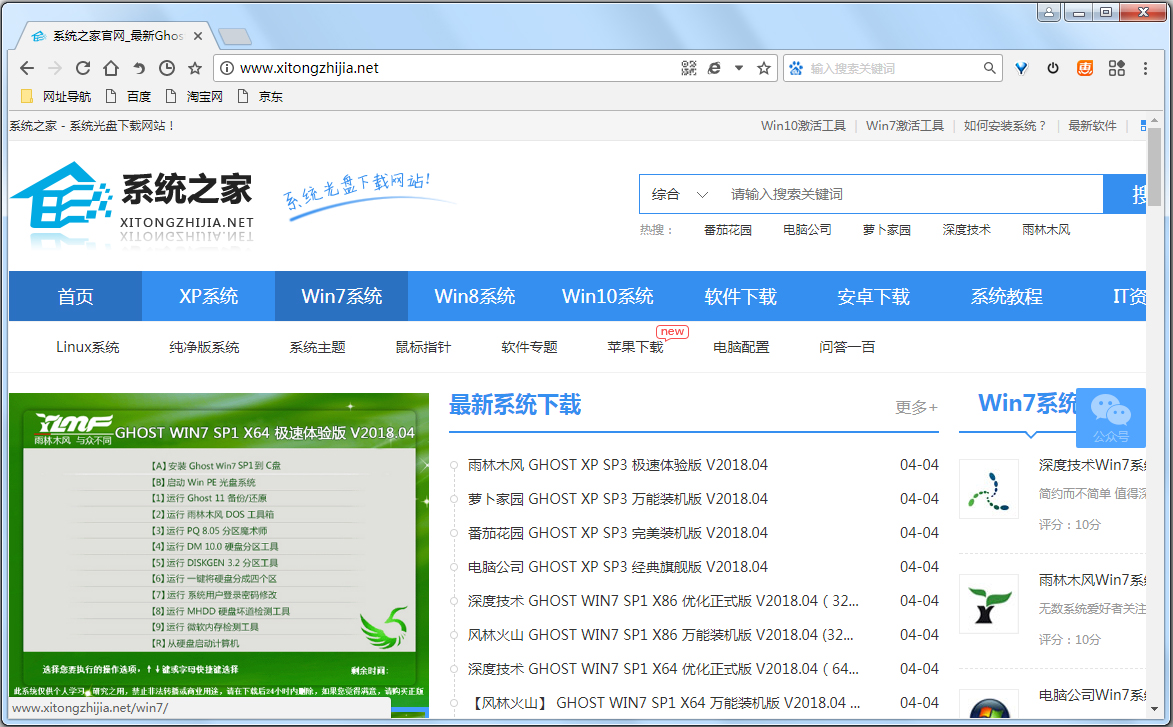The width and height of the screenshot is (1173, 727).
Task: Open the Baidu paw search engine selector
Action: point(796,68)
